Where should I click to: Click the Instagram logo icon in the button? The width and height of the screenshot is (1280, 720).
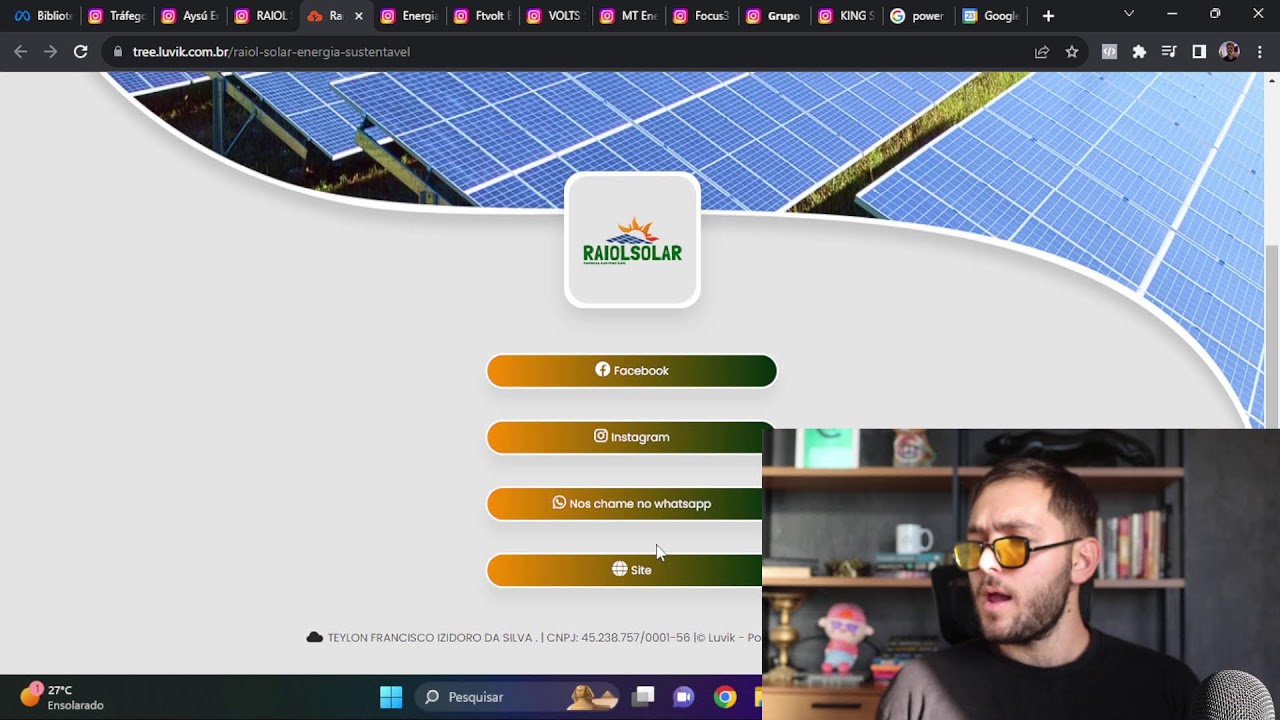click(x=601, y=436)
